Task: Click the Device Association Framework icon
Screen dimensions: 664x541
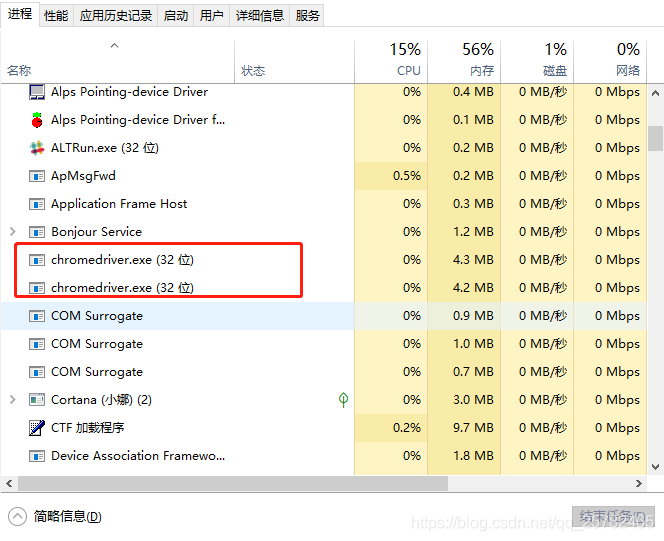Action: pyautogui.click(x=37, y=456)
